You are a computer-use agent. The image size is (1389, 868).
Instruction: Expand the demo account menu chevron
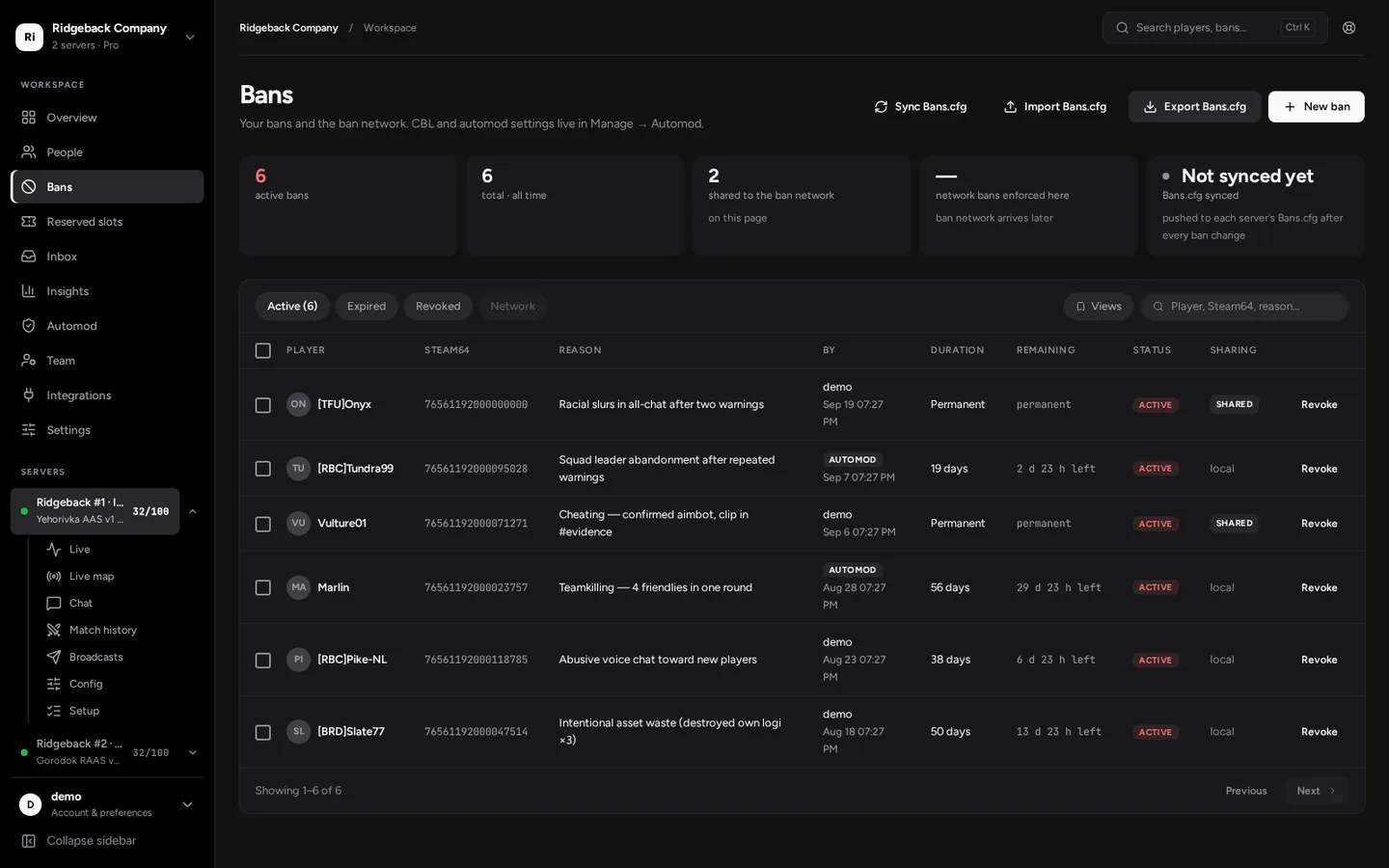(187, 804)
